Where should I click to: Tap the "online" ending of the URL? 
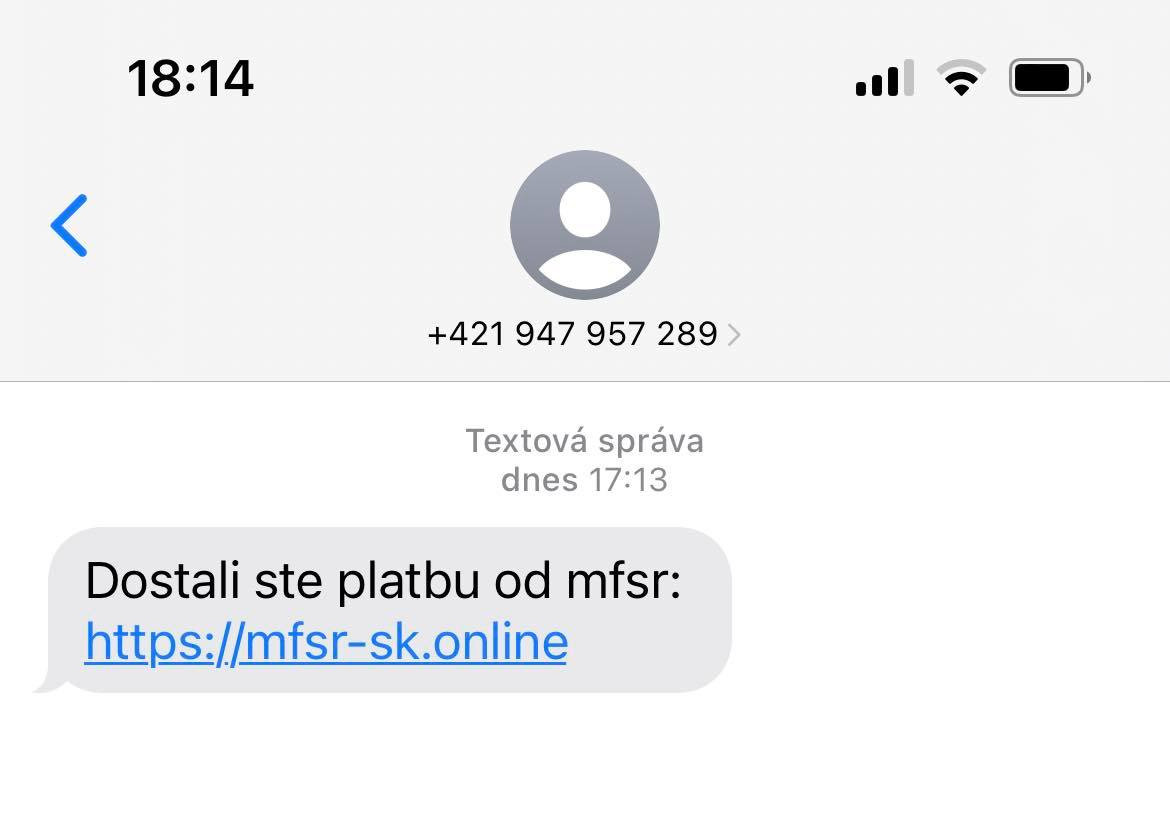(501, 642)
